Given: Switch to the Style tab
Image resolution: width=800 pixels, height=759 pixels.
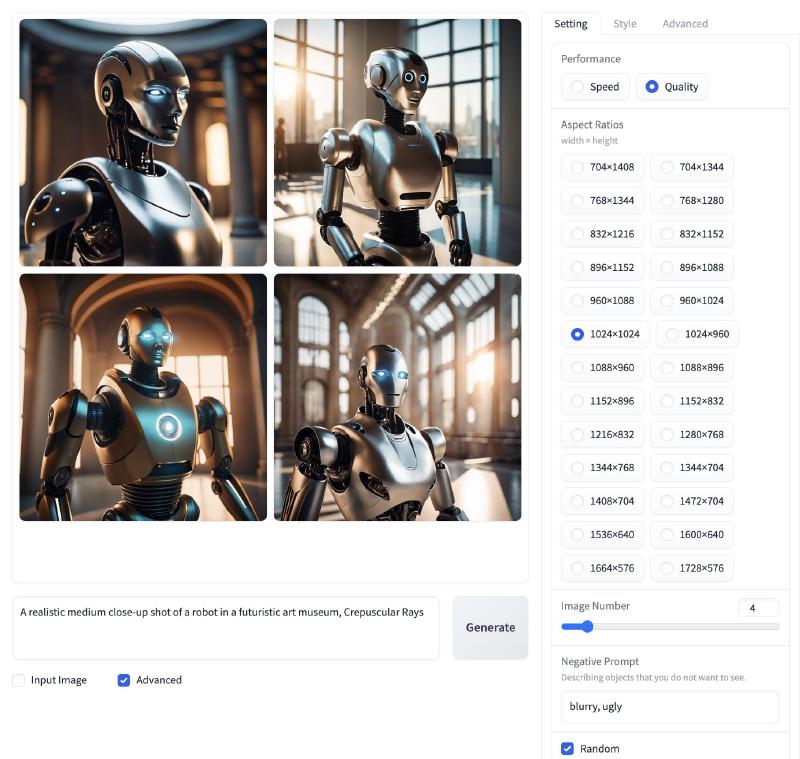Looking at the screenshot, I should 624,24.
